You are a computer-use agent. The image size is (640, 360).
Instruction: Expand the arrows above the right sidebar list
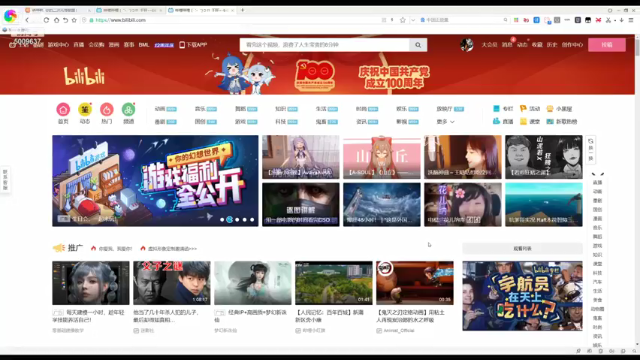click(x=598, y=174)
